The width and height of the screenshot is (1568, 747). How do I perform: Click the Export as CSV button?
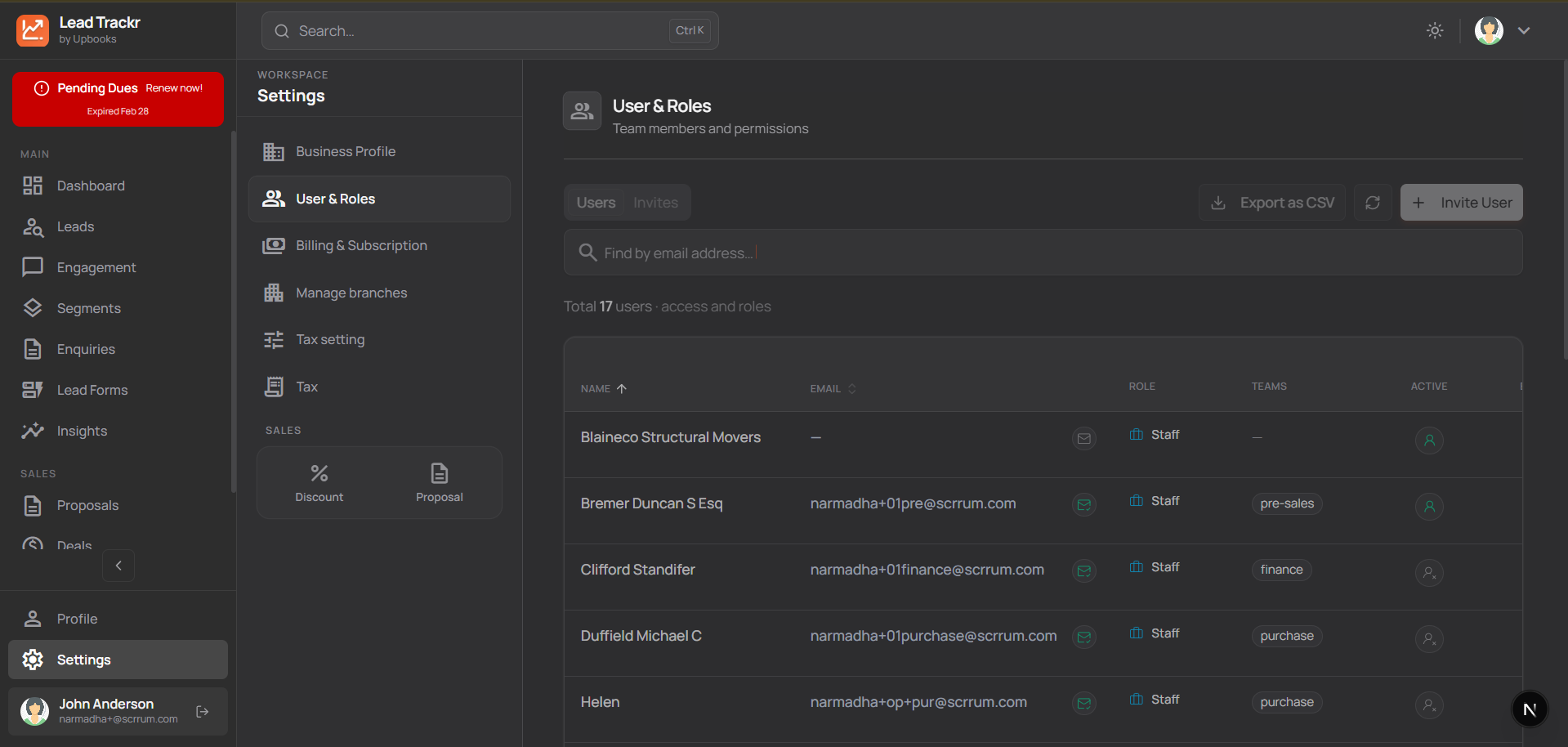[x=1271, y=203]
